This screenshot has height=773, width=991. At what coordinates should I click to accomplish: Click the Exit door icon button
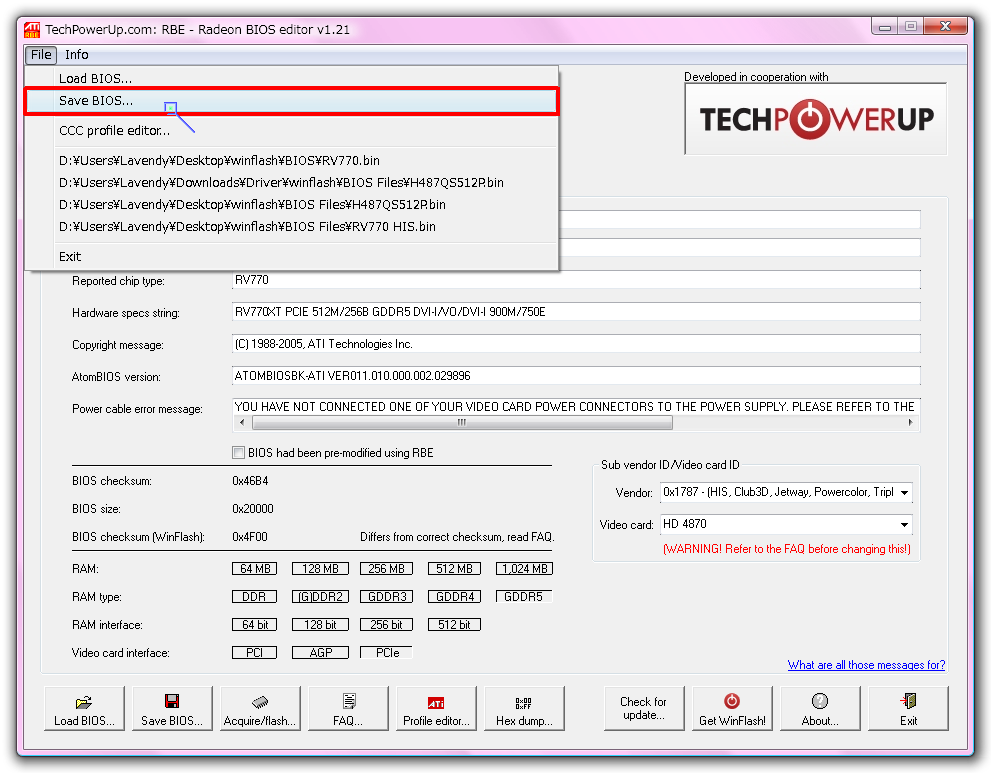pyautogui.click(x=908, y=708)
